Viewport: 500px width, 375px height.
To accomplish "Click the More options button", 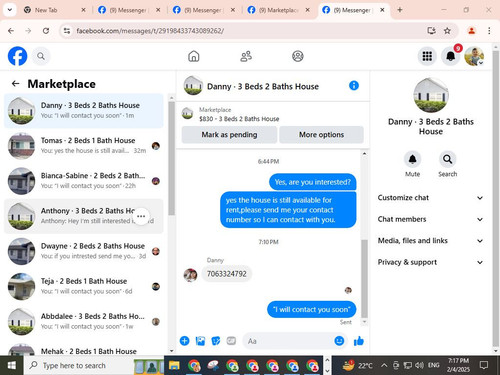I will point(321,135).
